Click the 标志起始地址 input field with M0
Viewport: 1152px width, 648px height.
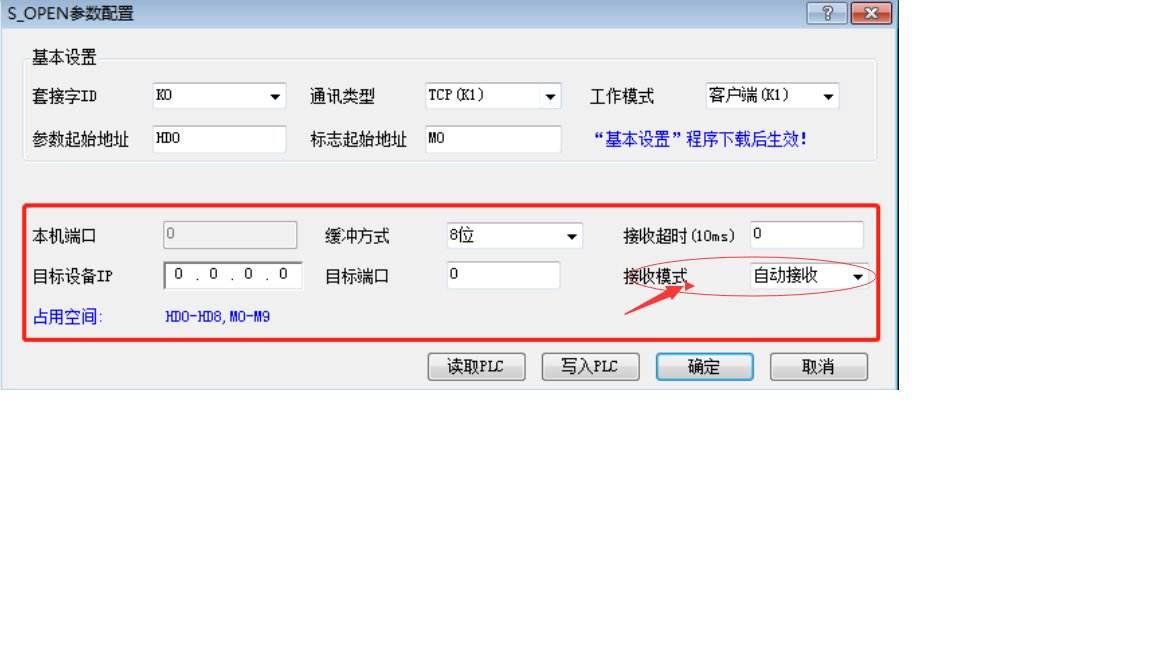tap(493, 139)
